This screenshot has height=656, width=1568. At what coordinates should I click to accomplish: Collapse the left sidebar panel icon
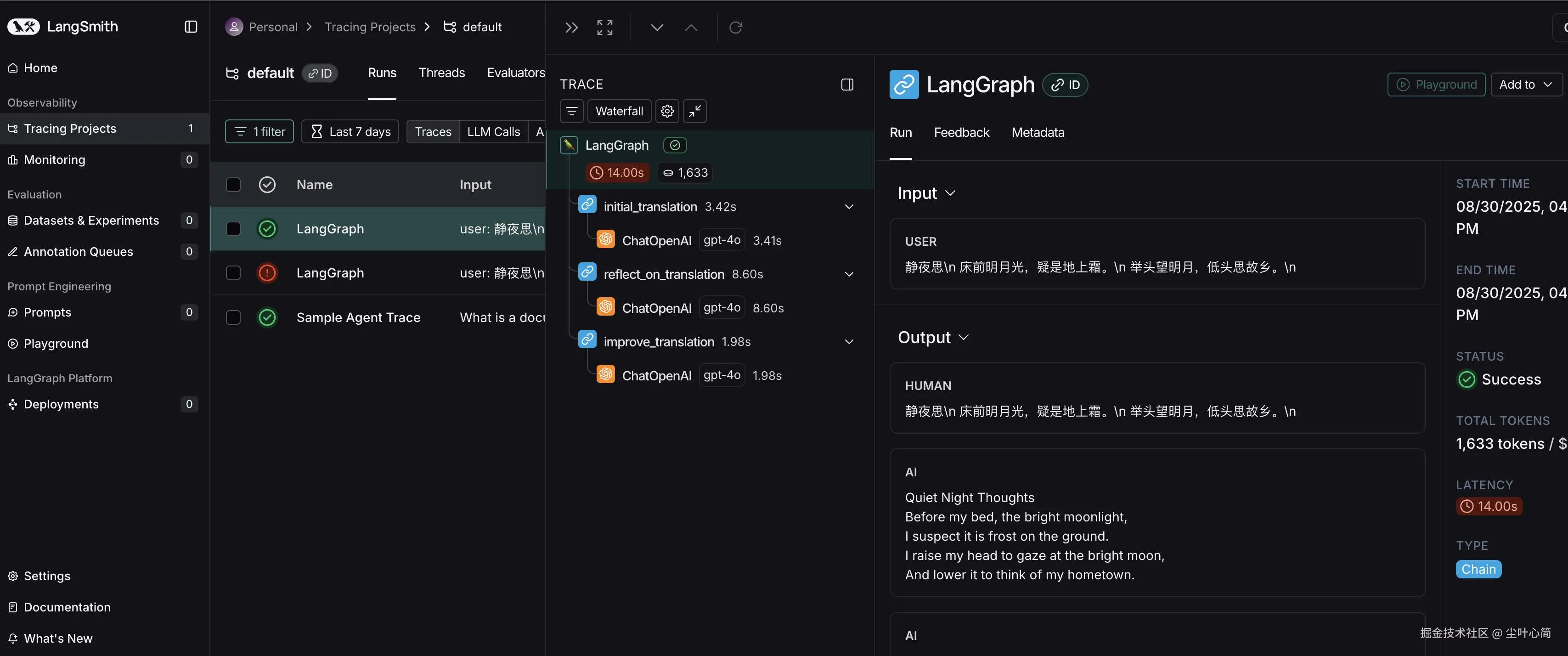pyautogui.click(x=191, y=27)
